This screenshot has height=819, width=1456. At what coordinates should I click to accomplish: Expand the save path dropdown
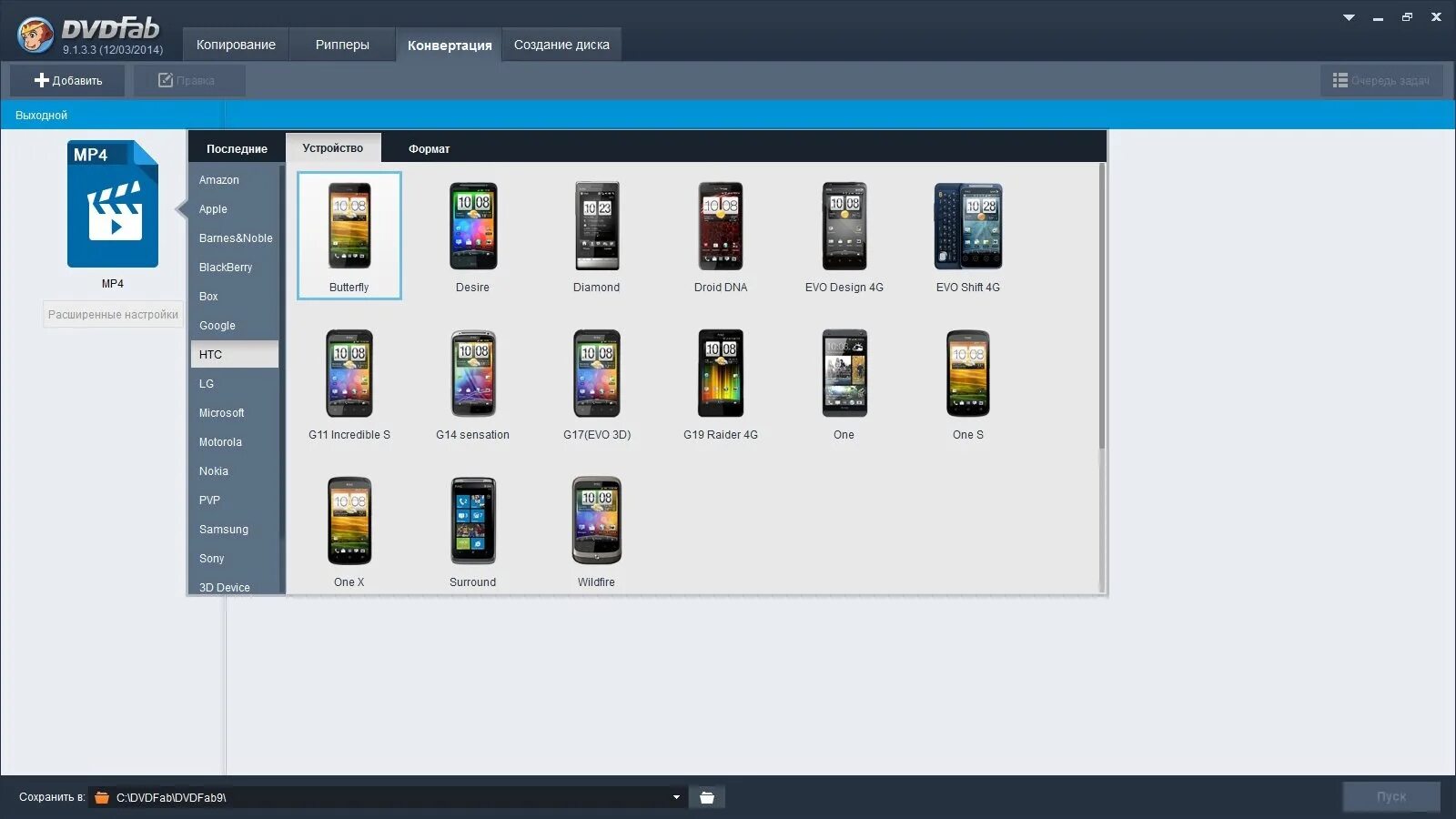point(676,797)
